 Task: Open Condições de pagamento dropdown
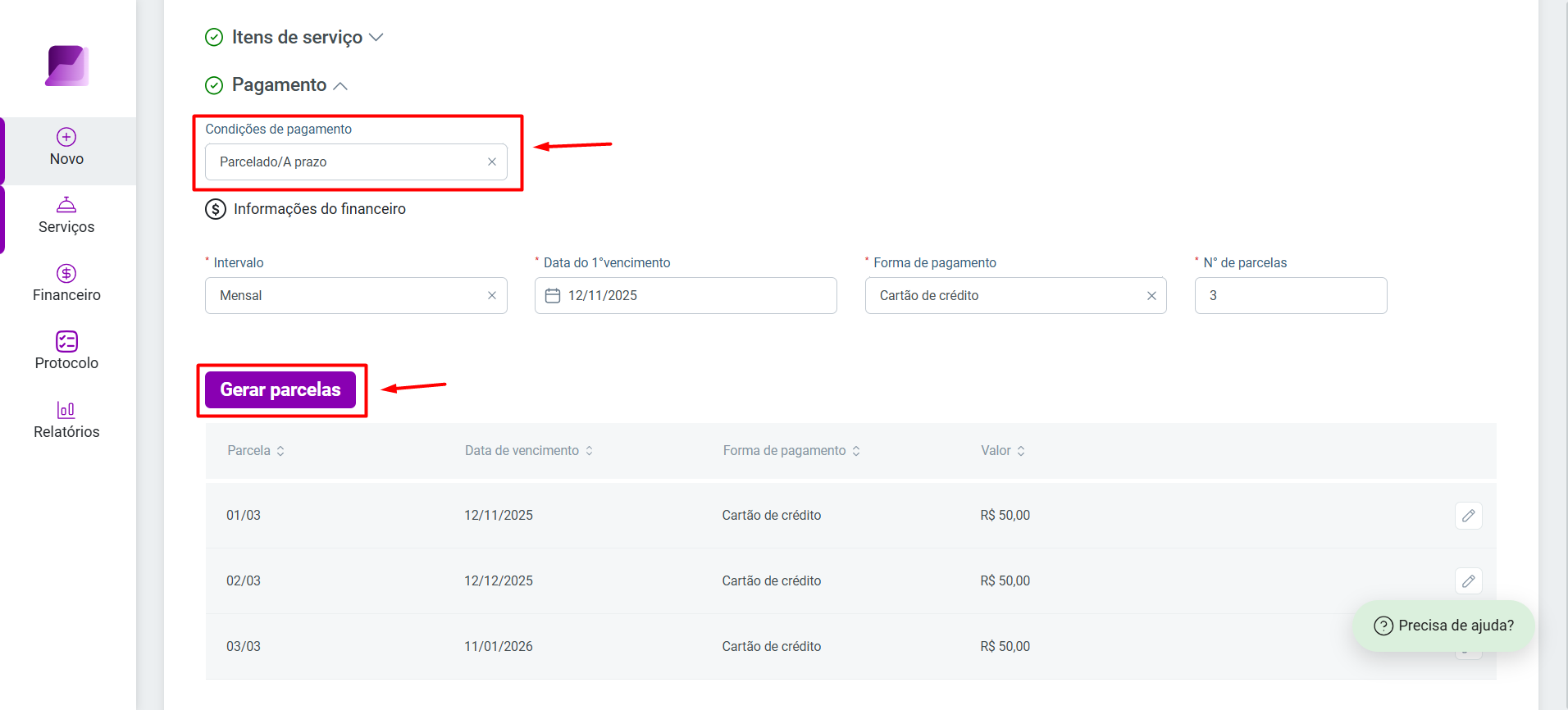click(x=356, y=162)
